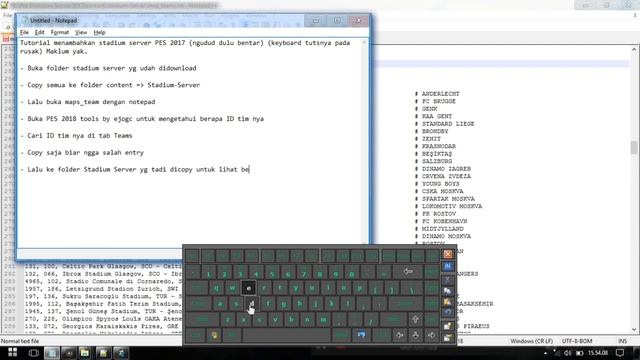
Task: Click the scroll-up arrow of the background editor
Action: click(634, 49)
